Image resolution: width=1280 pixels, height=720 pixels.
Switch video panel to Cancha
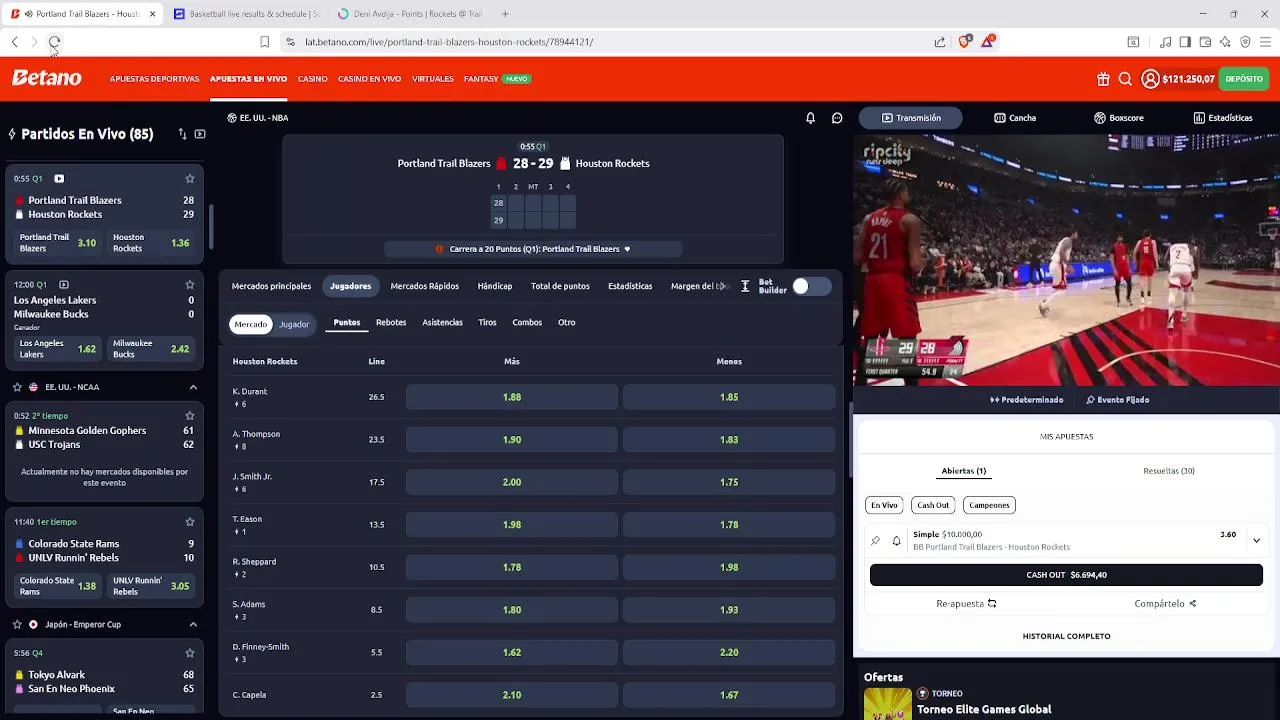[1015, 118]
